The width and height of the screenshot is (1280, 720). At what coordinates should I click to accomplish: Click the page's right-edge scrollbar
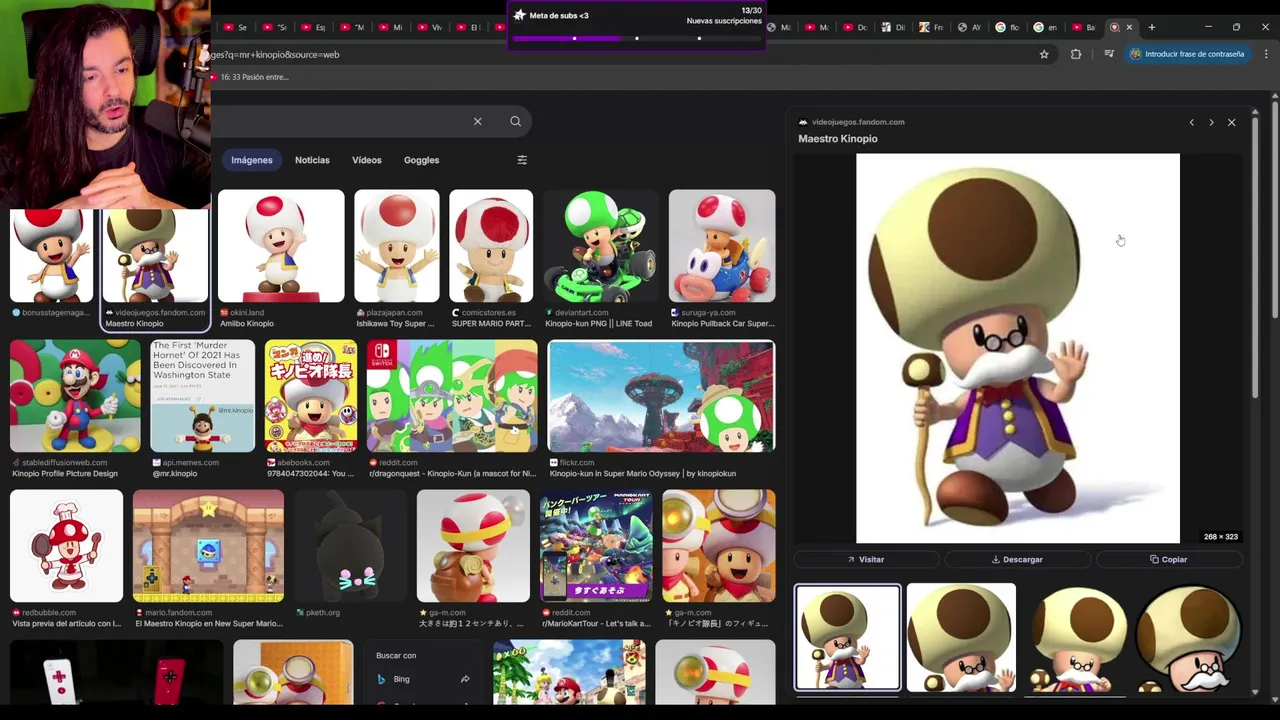point(1275,210)
